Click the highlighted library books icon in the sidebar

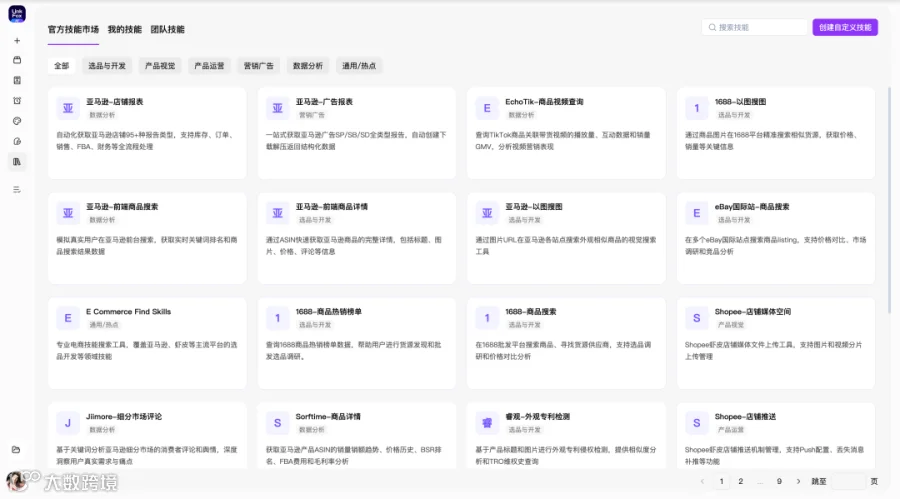point(17,162)
